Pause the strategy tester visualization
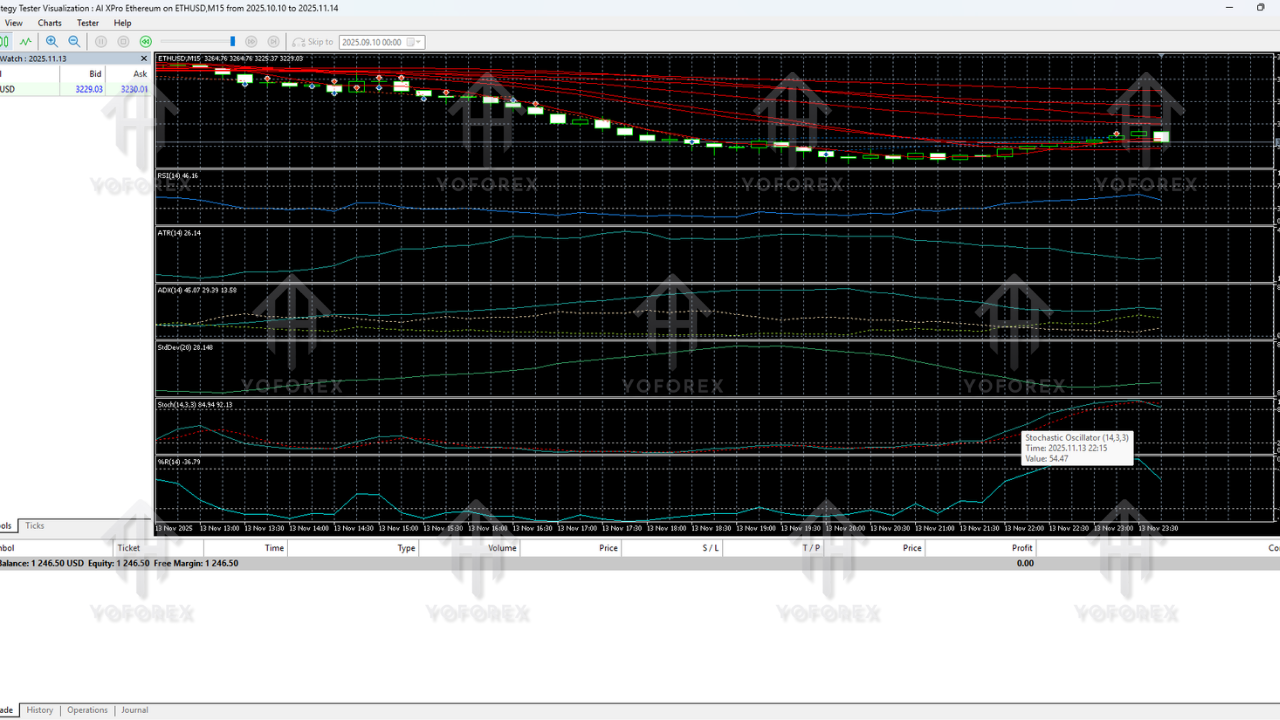This screenshot has width=1280, height=720. [x=100, y=41]
